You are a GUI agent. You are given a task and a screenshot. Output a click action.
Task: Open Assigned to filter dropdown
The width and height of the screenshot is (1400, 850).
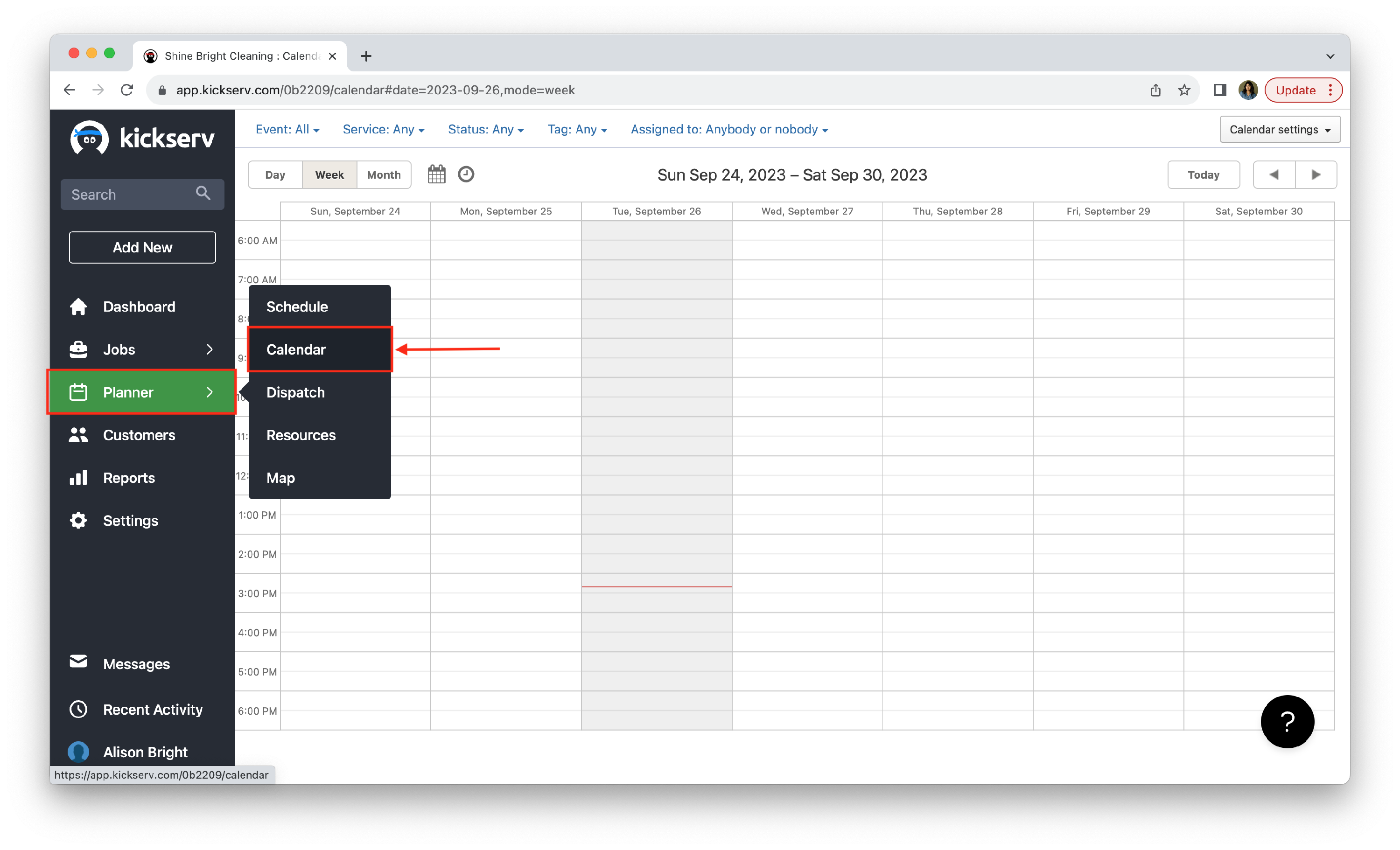(729, 130)
